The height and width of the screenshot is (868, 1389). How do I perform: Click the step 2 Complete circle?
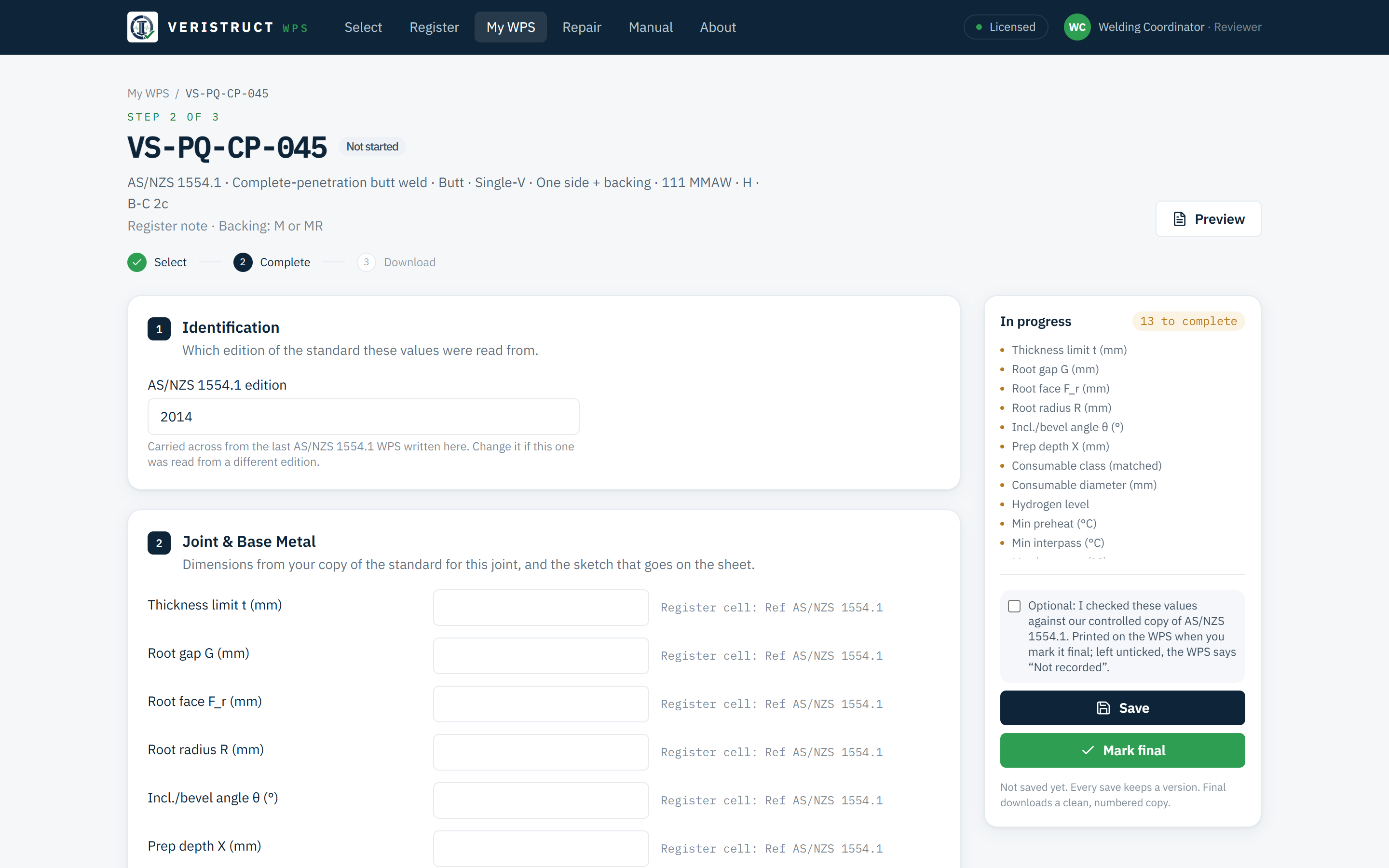(243, 262)
